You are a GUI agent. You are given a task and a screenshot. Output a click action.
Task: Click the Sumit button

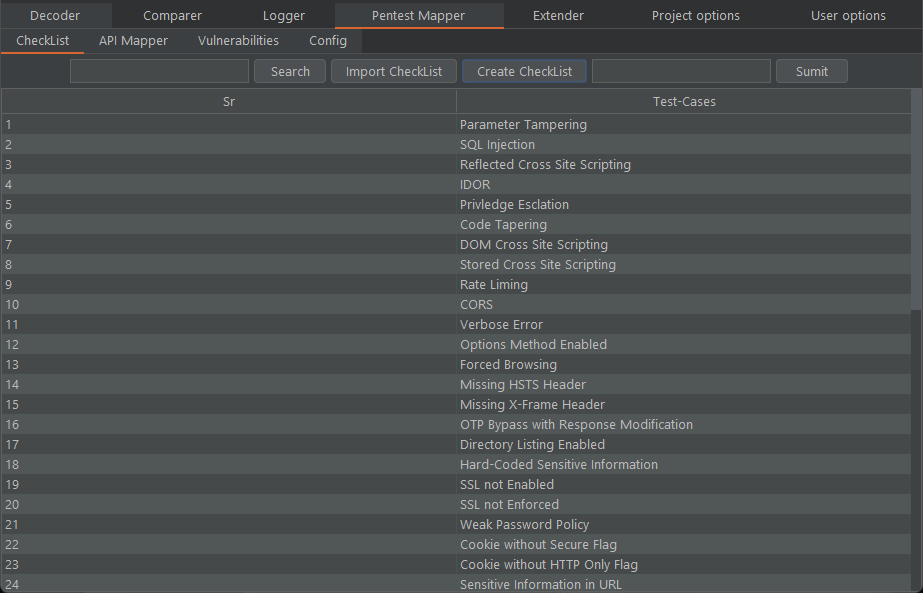pos(812,71)
